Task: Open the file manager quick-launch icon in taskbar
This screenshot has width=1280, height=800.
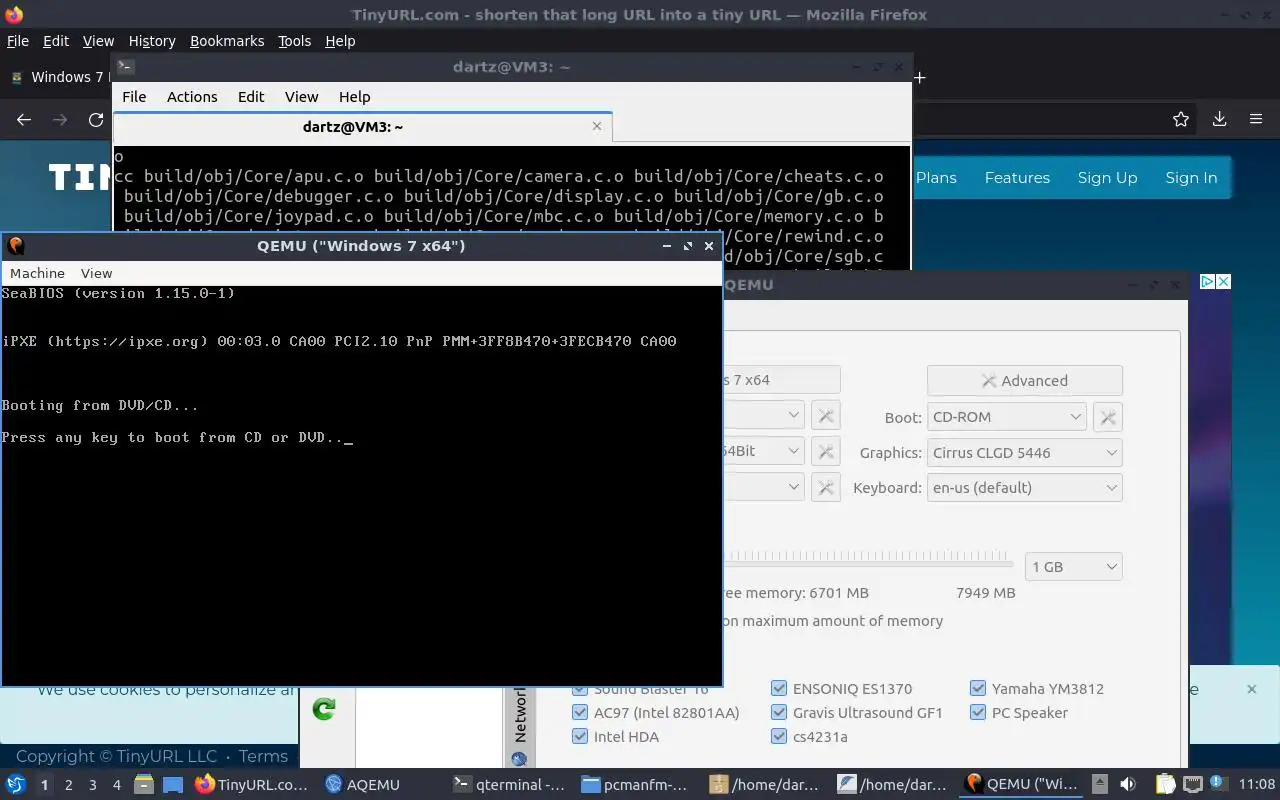Action: coord(143,784)
